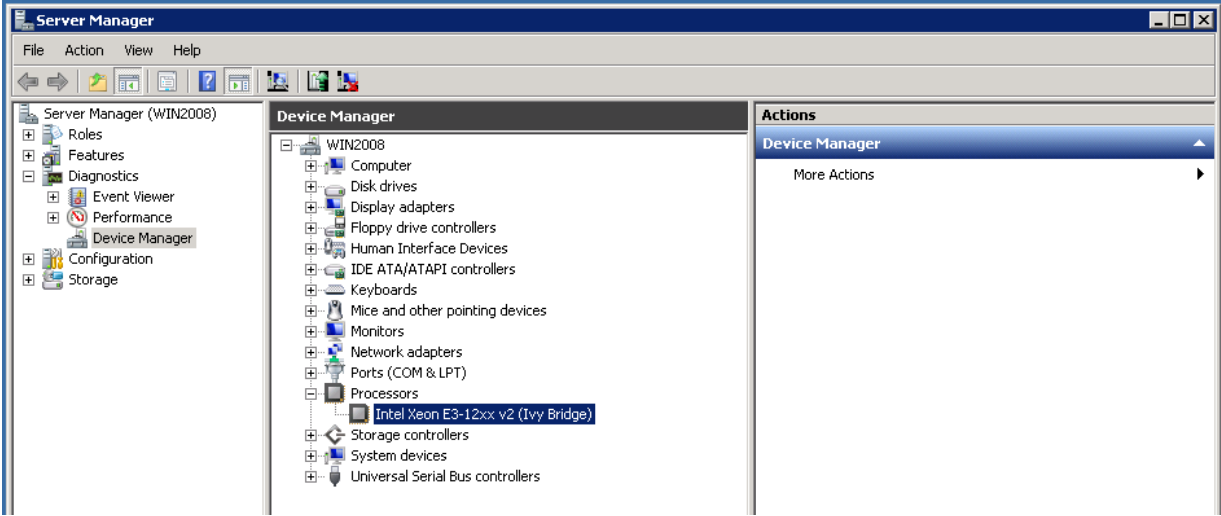This screenshot has height=516, width=1221.
Task: Expand the Performance node
Action: tap(53, 217)
